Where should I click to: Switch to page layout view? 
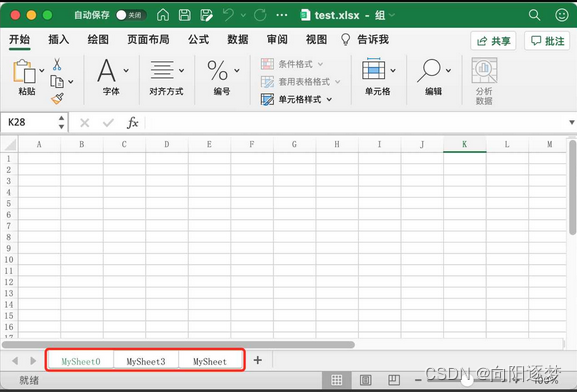365,380
